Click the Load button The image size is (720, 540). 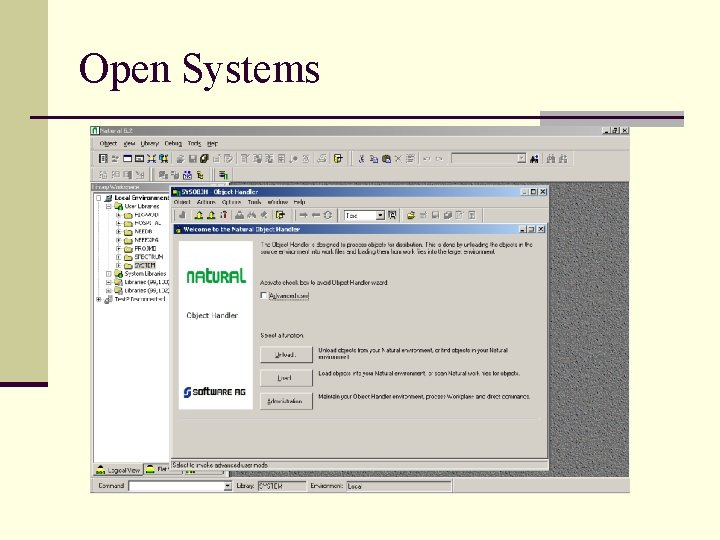click(286, 378)
